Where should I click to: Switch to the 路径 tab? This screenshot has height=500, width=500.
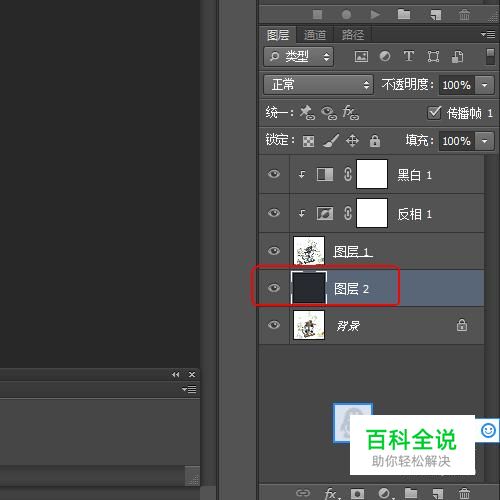[353, 35]
